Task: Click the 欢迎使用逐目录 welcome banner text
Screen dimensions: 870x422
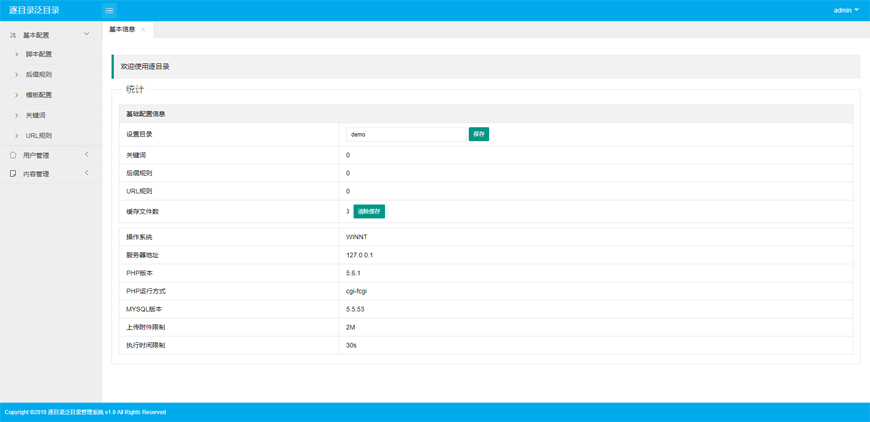Action: [145, 67]
